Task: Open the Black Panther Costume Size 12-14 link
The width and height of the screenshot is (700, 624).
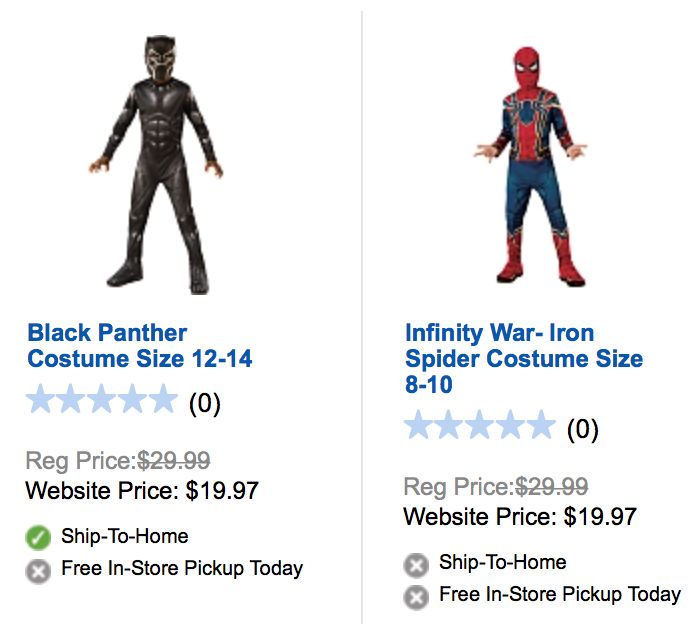Action: click(x=140, y=345)
